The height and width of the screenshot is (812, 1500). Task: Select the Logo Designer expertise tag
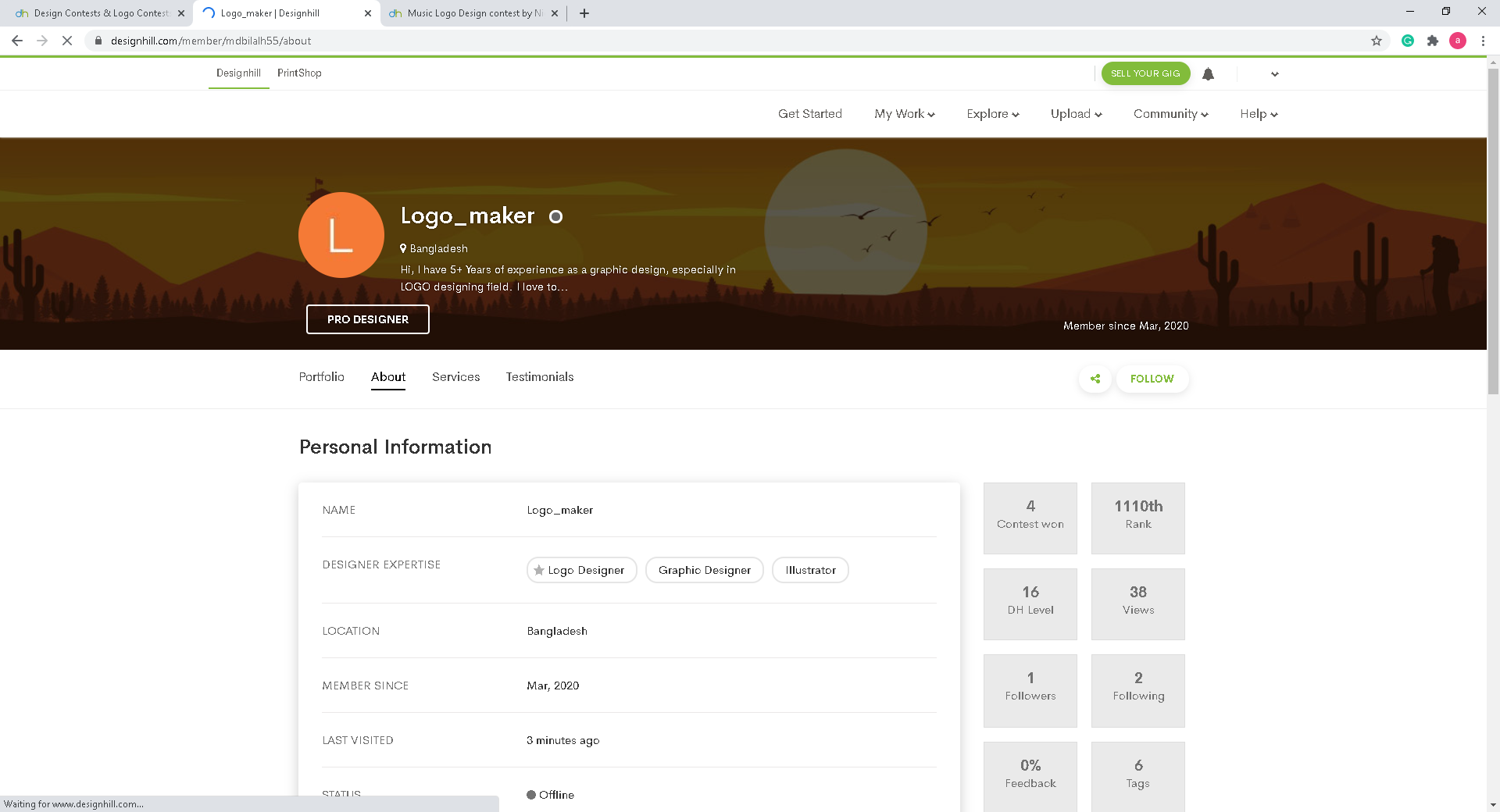(x=582, y=570)
